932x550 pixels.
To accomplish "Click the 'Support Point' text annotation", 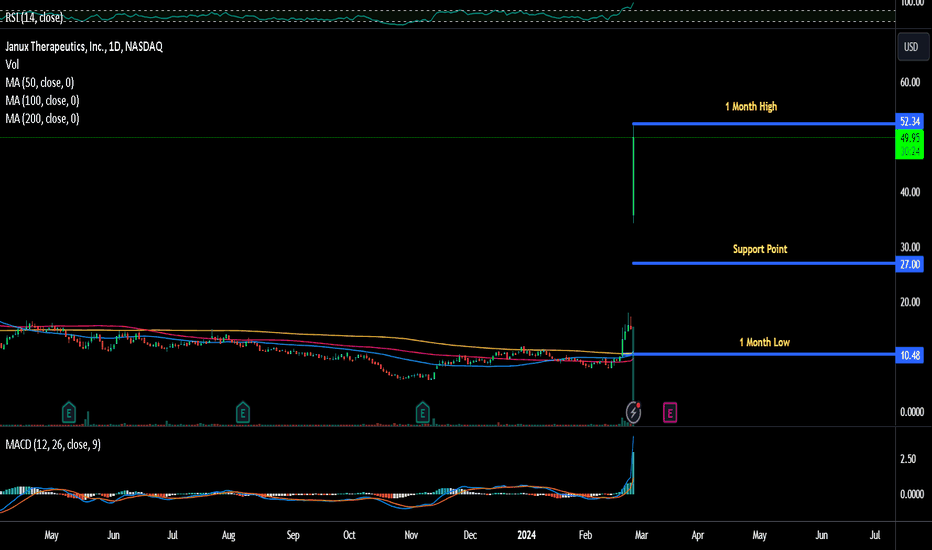I will click(x=759, y=248).
